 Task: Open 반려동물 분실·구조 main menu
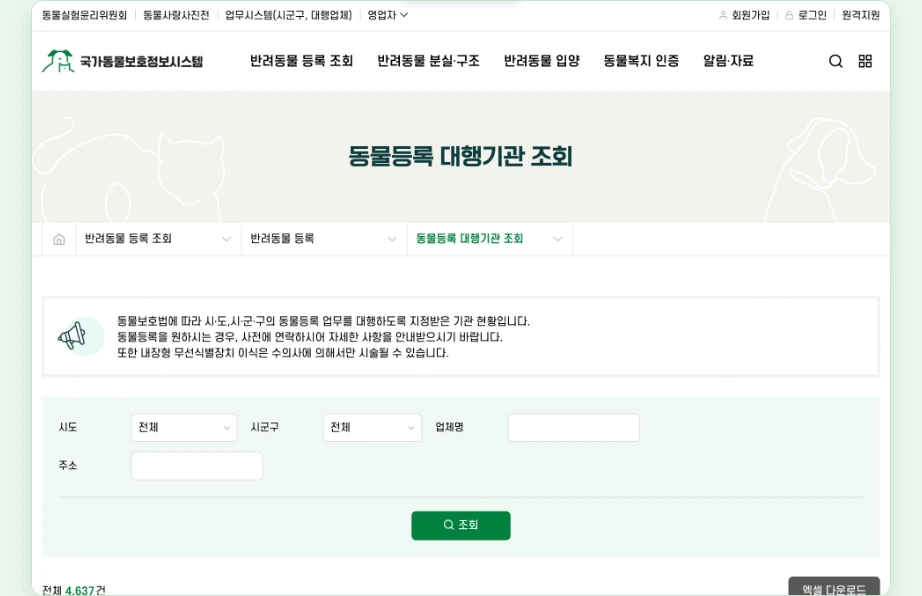(428, 61)
